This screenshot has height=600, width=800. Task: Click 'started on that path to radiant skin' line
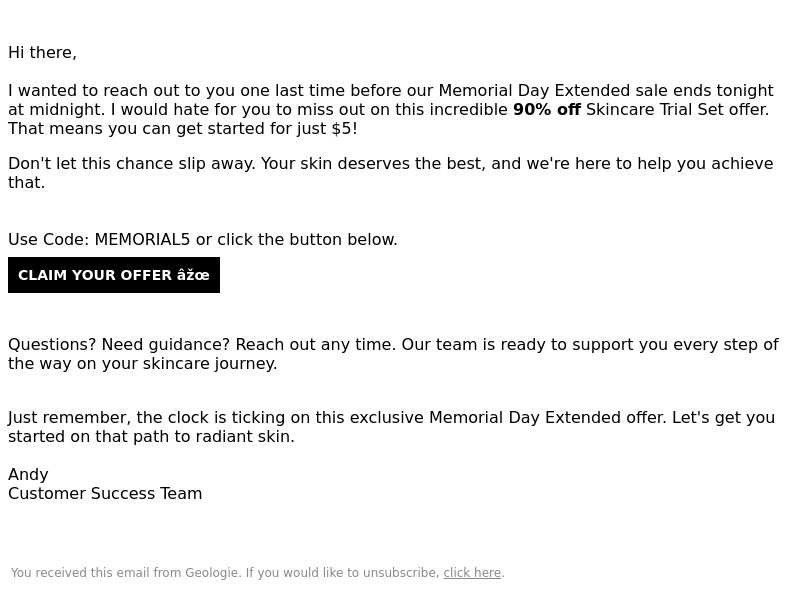(x=151, y=437)
